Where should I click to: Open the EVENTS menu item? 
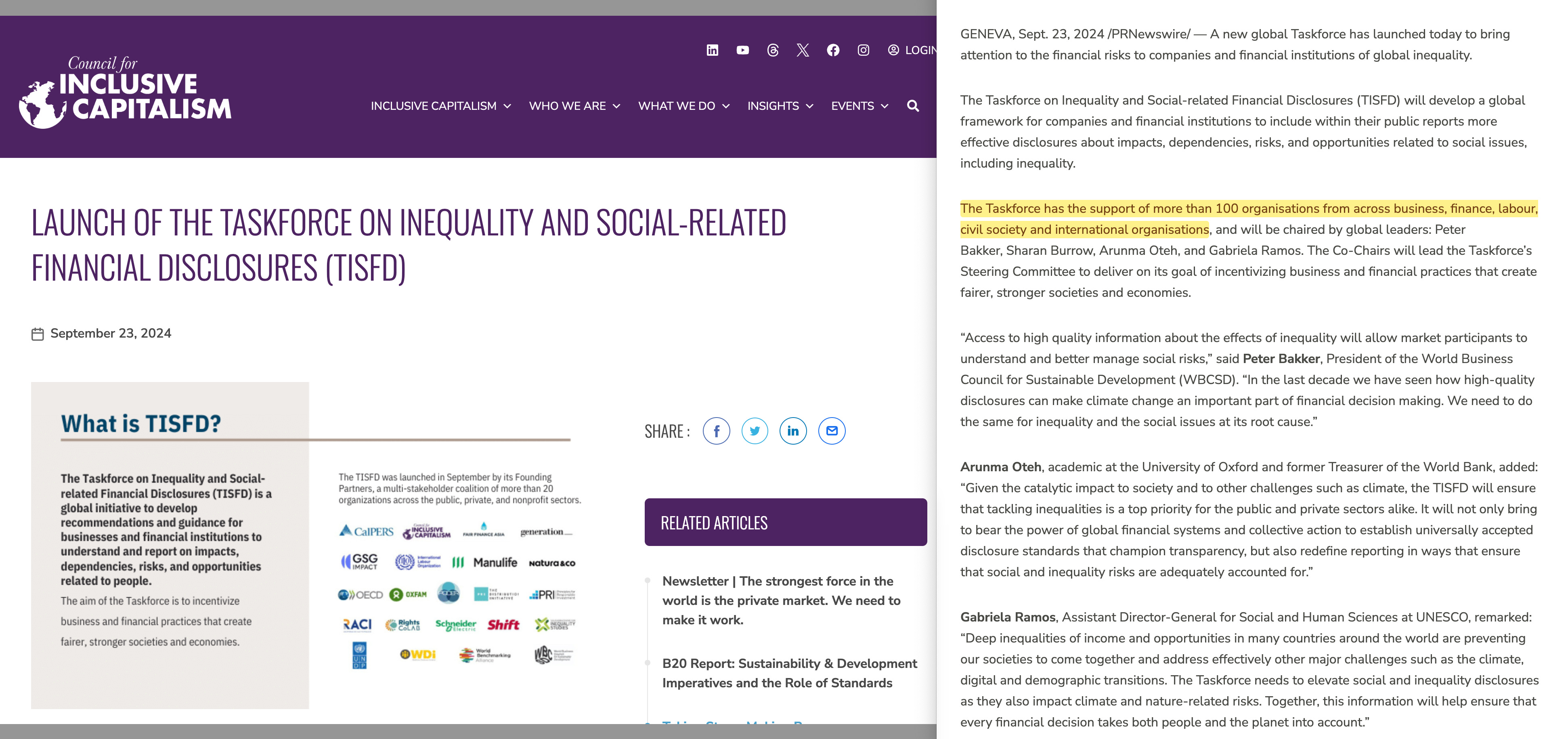852,106
